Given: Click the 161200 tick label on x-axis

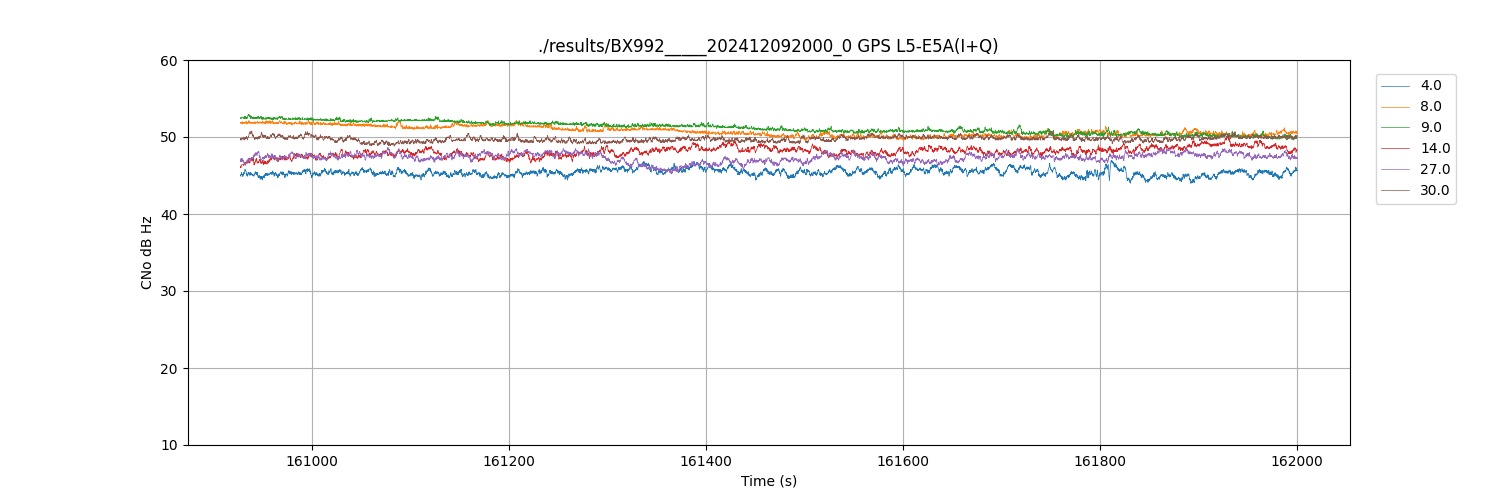Looking at the screenshot, I should click(x=509, y=460).
